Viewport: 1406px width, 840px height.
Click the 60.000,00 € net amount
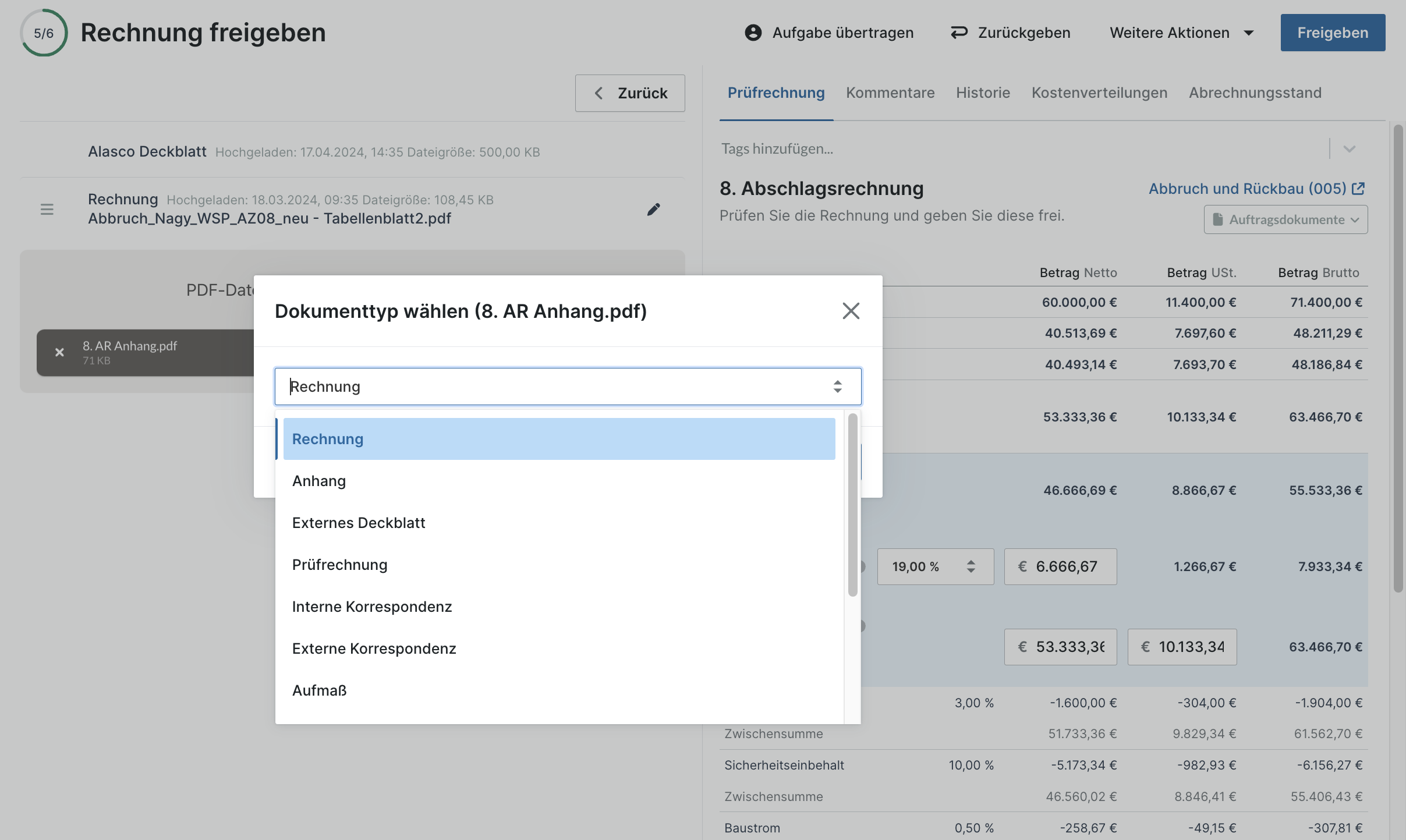1079,302
